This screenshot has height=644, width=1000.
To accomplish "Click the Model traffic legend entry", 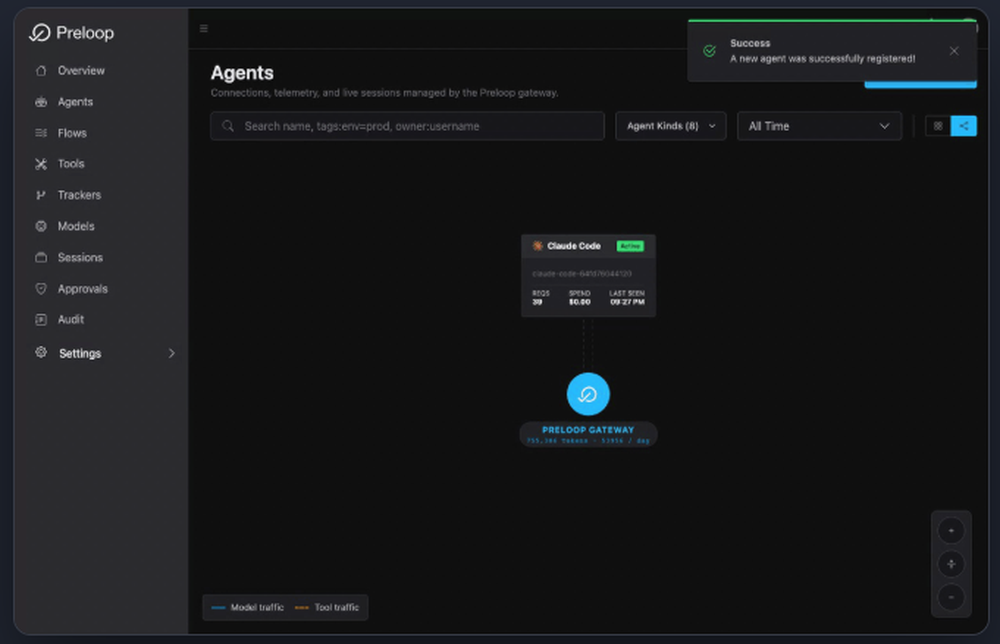I will point(248,608).
